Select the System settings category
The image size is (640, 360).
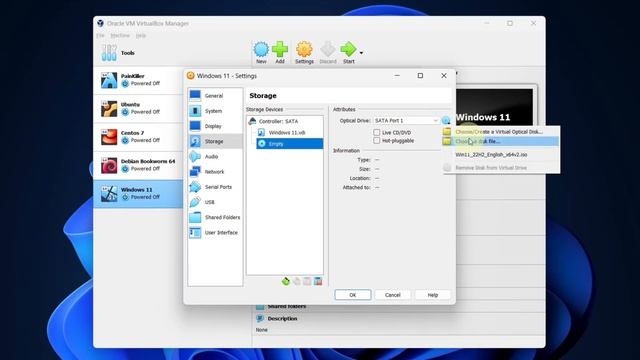[x=215, y=111]
